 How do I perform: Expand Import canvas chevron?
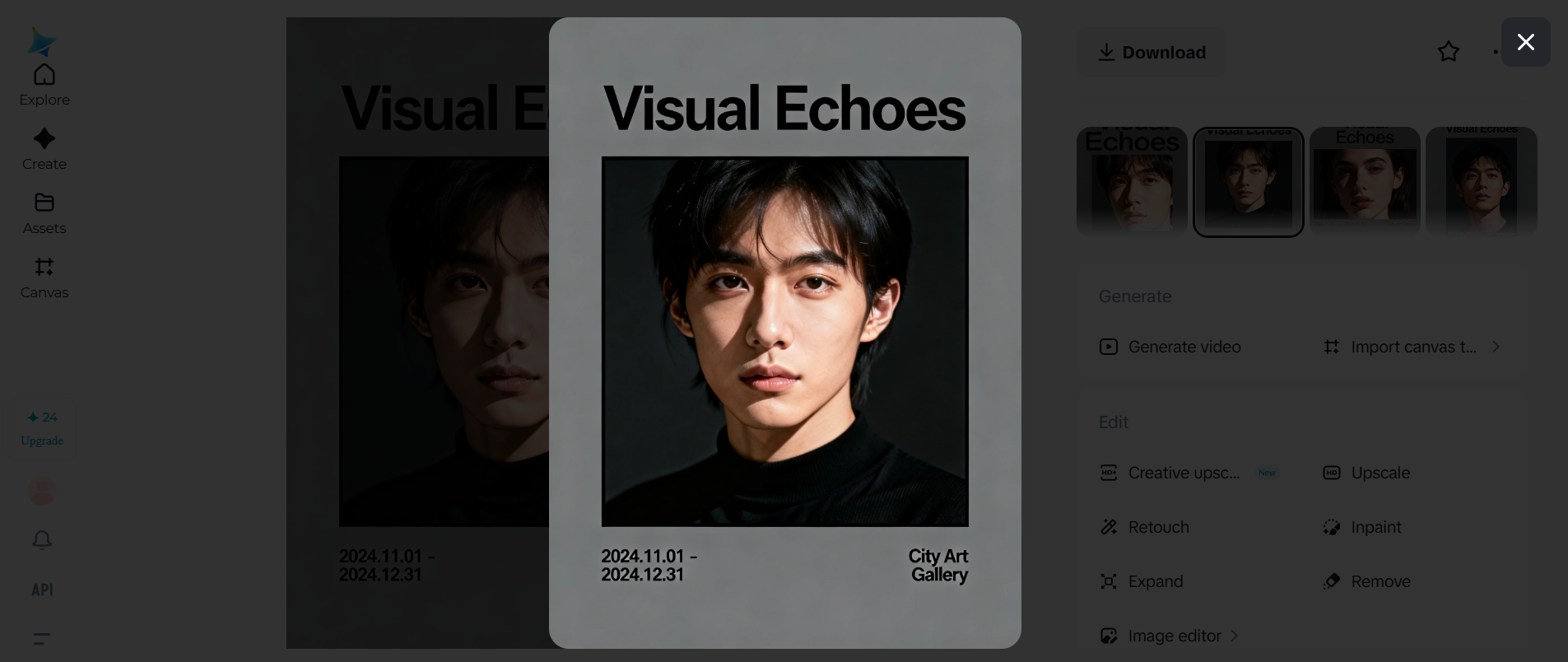point(1496,347)
